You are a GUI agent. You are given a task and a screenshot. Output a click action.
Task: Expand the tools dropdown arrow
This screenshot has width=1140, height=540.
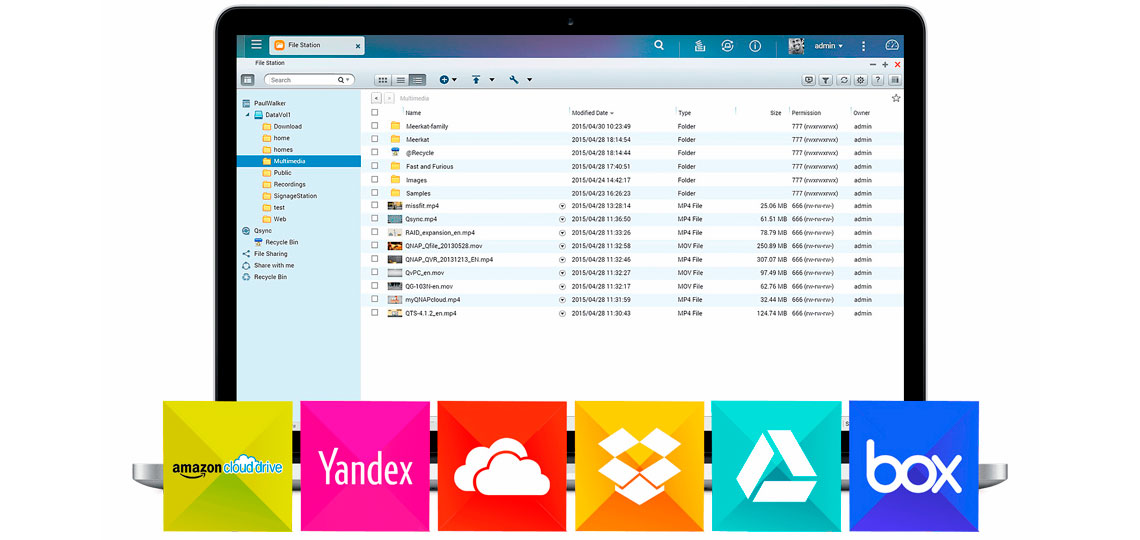click(x=529, y=80)
